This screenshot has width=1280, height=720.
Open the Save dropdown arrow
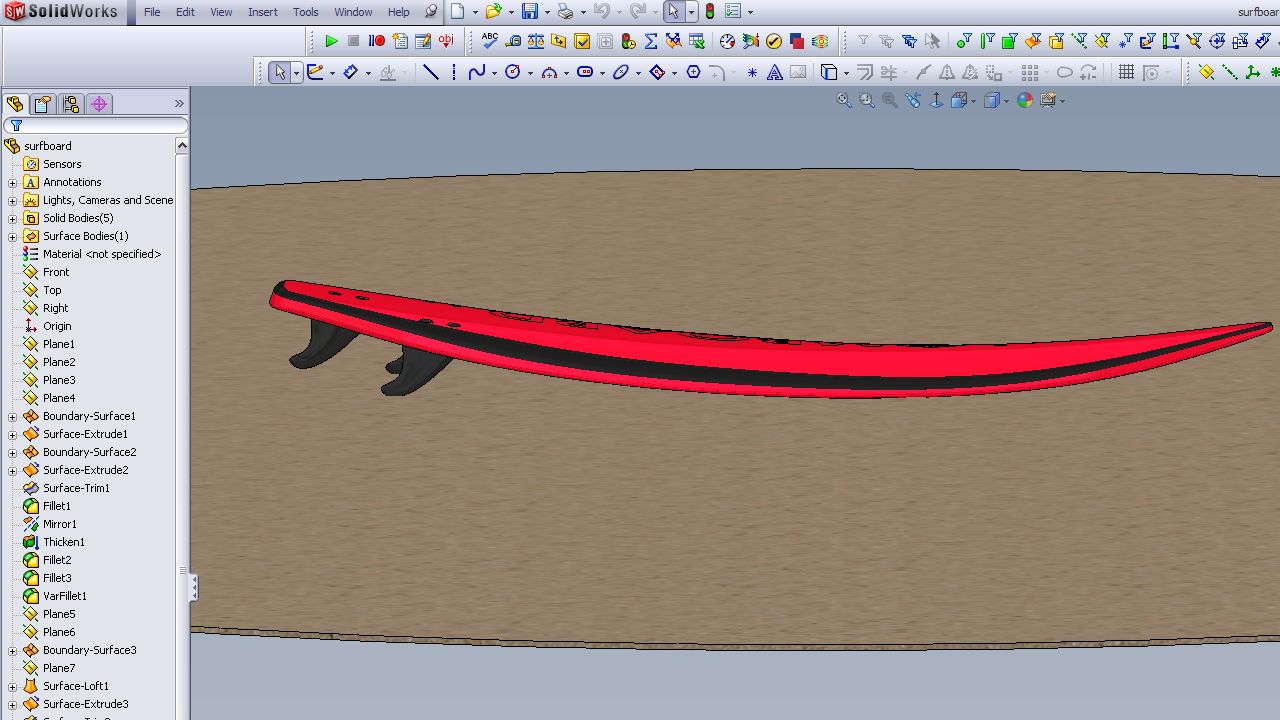(x=547, y=12)
